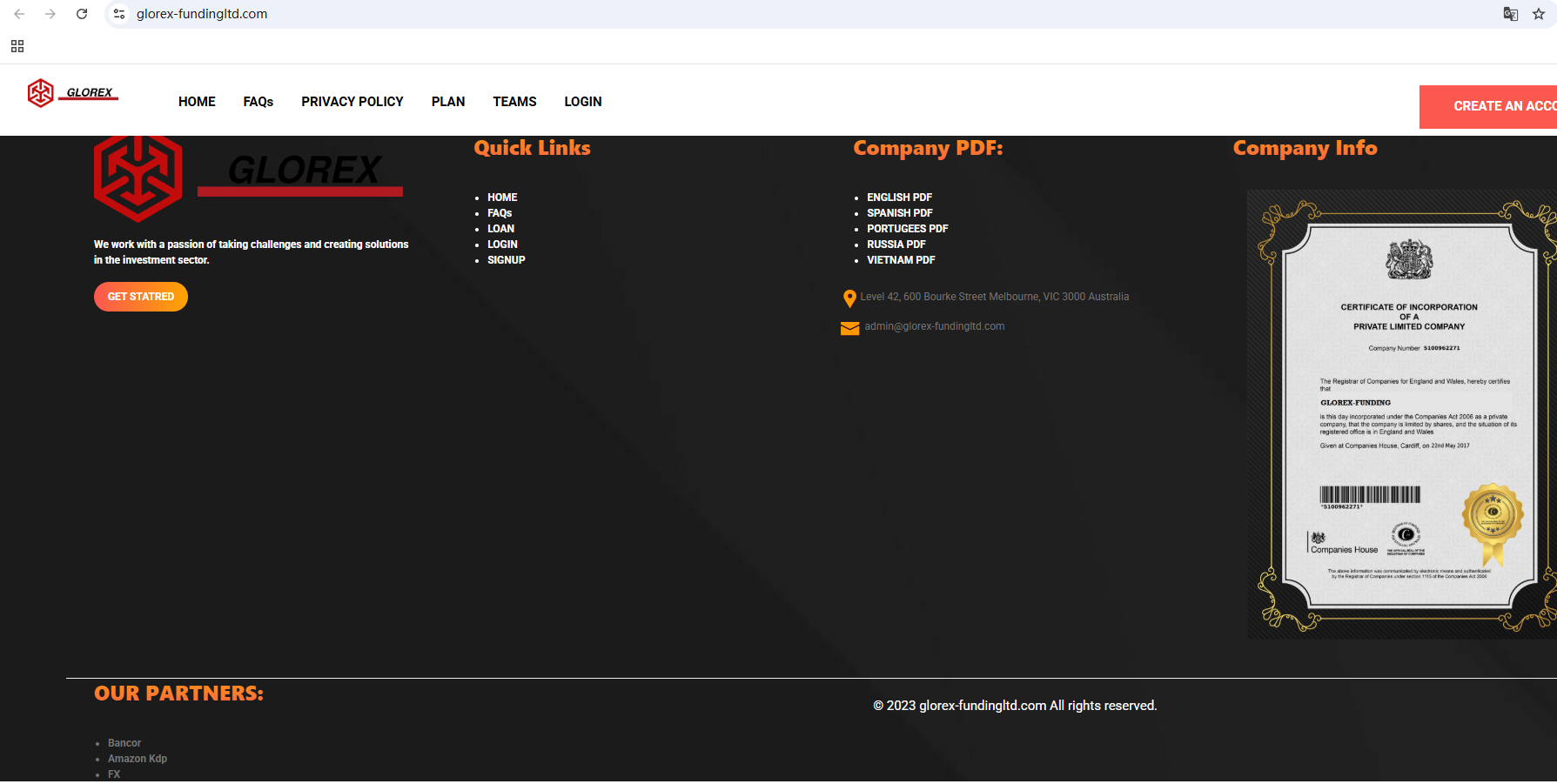1557x784 pixels.
Task: Follow the LOAN quick link
Action: (x=500, y=229)
